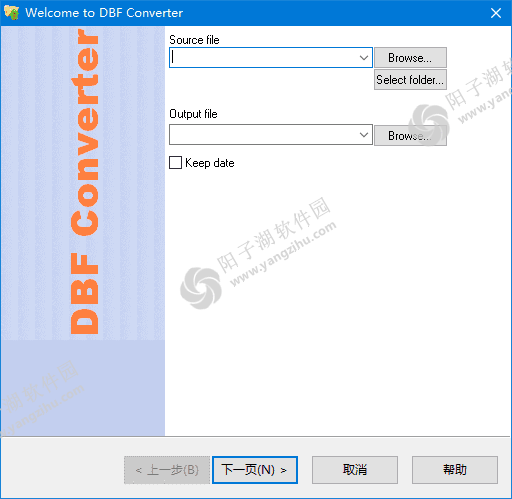Go to next page with 下一页(N)
The height and width of the screenshot is (499, 512).
pyautogui.click(x=255, y=470)
